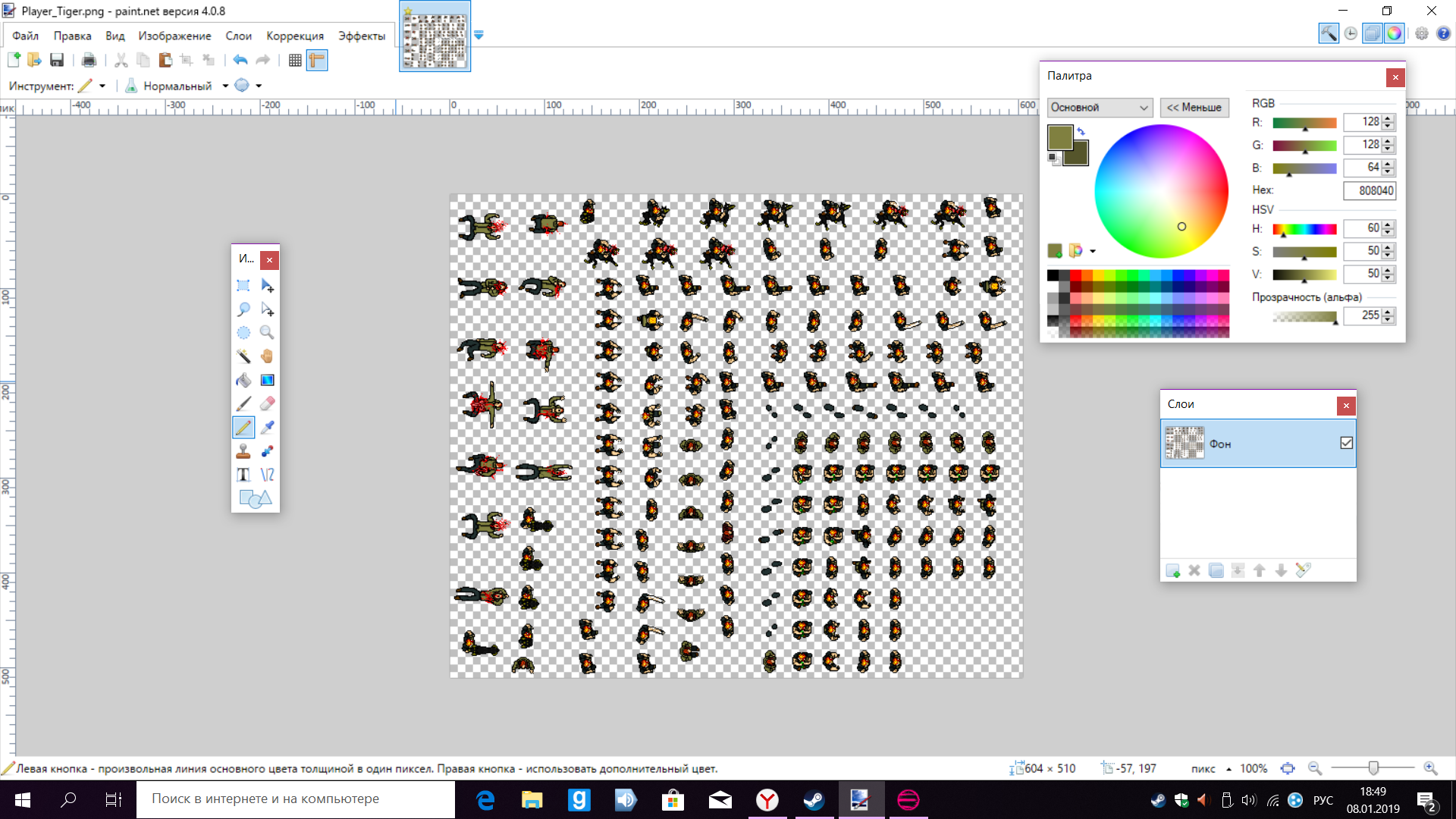
Task: Toggle the rulers button in toolbar
Action: click(x=317, y=60)
